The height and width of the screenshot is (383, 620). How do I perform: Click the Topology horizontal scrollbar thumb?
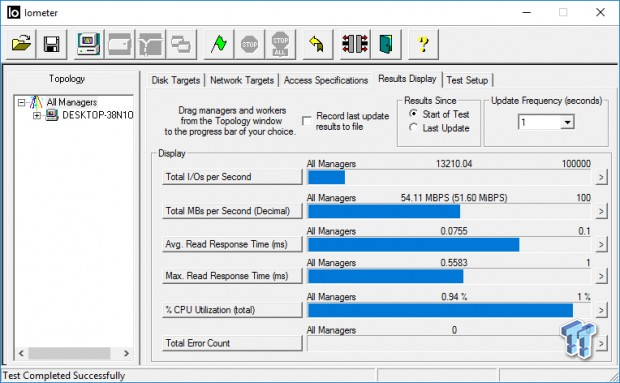[x=69, y=353]
